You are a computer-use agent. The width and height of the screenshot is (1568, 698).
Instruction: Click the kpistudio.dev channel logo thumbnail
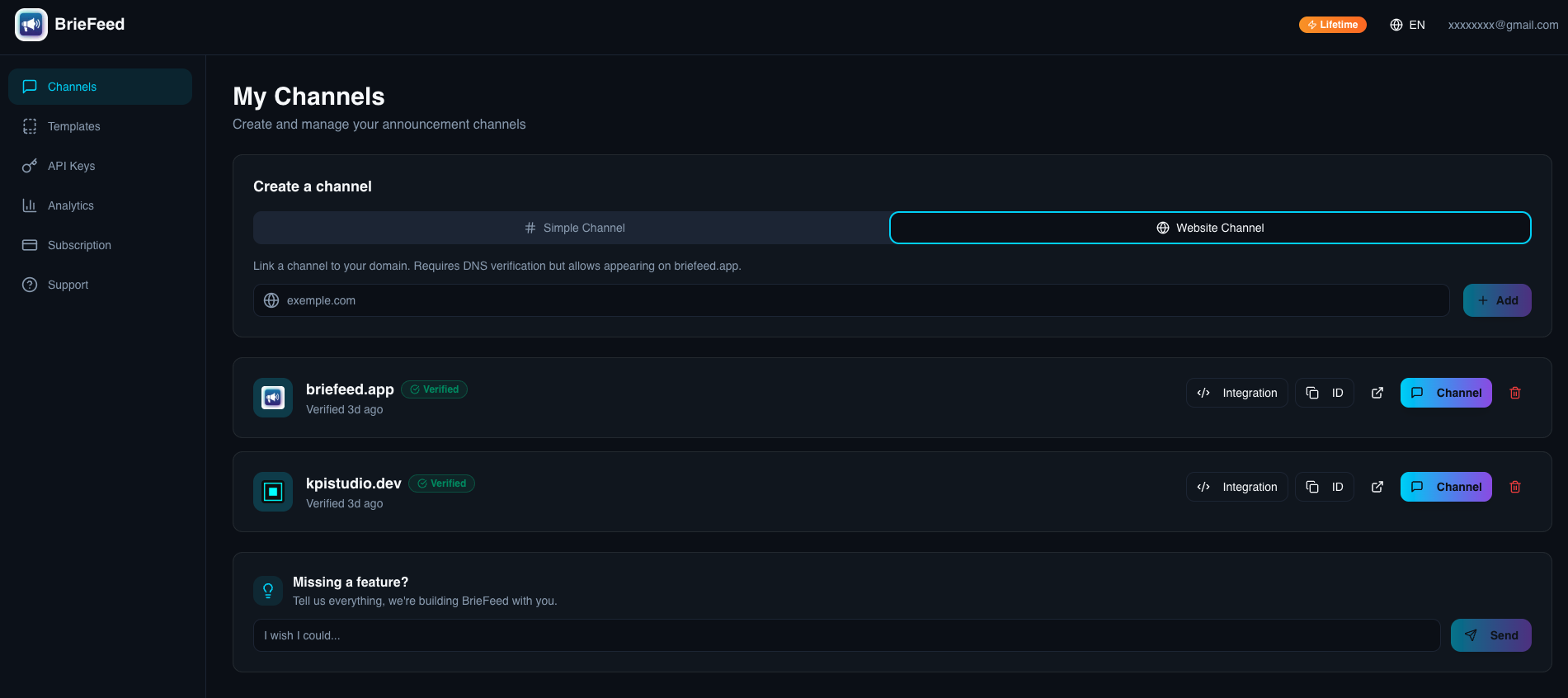273,492
